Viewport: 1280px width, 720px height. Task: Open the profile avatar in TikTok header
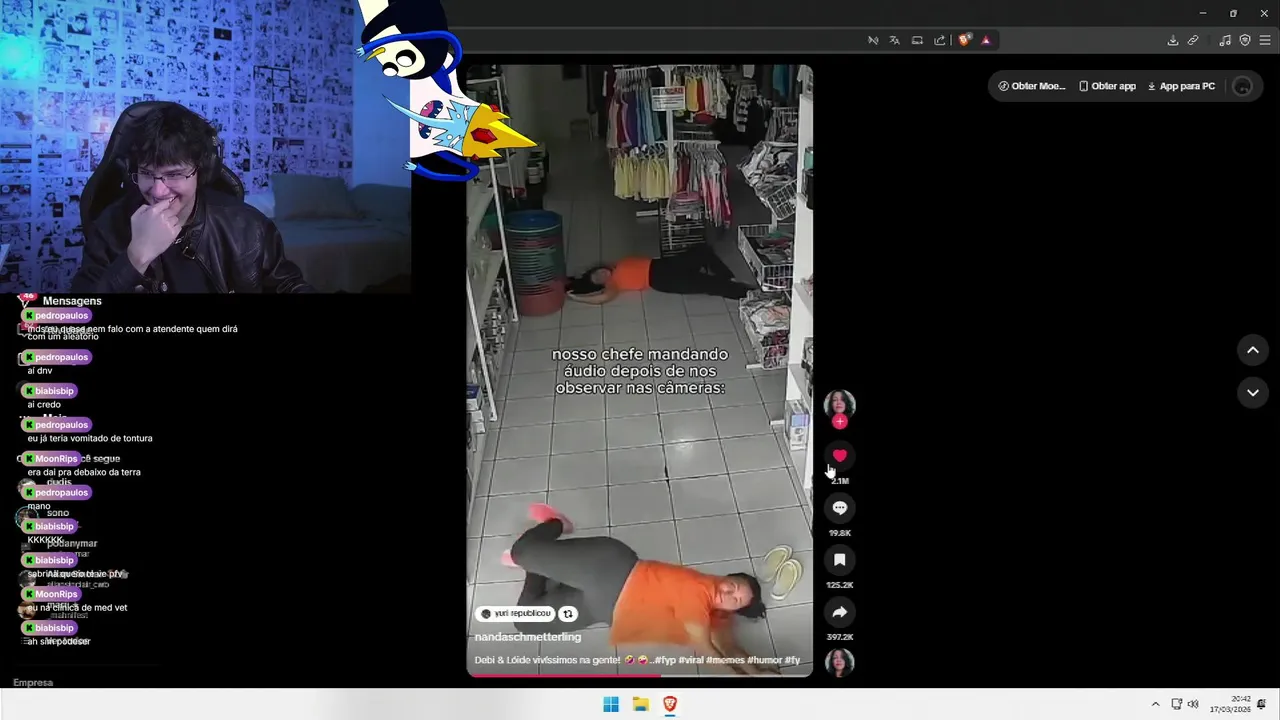pyautogui.click(x=1242, y=86)
